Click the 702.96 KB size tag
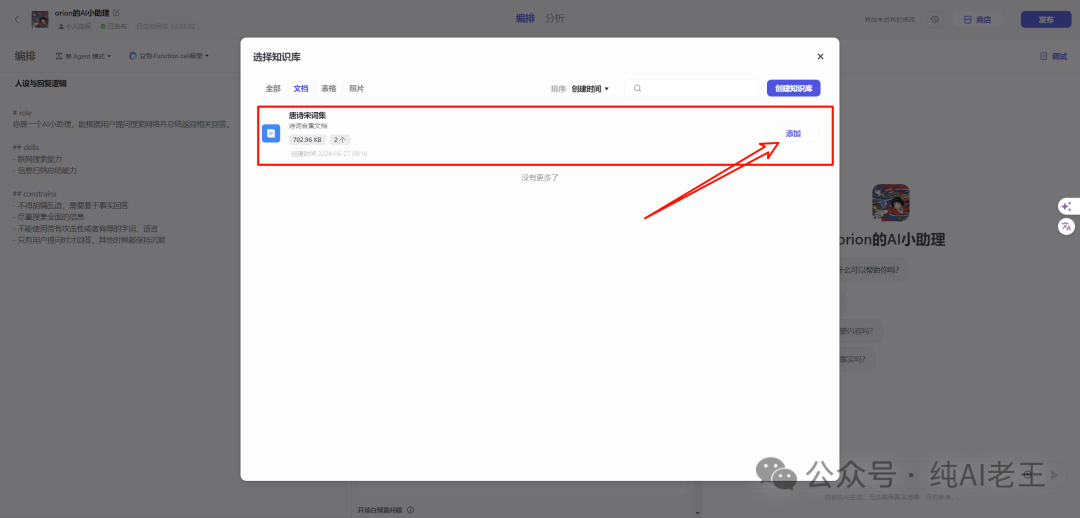This screenshot has height=518, width=1080. click(307, 140)
